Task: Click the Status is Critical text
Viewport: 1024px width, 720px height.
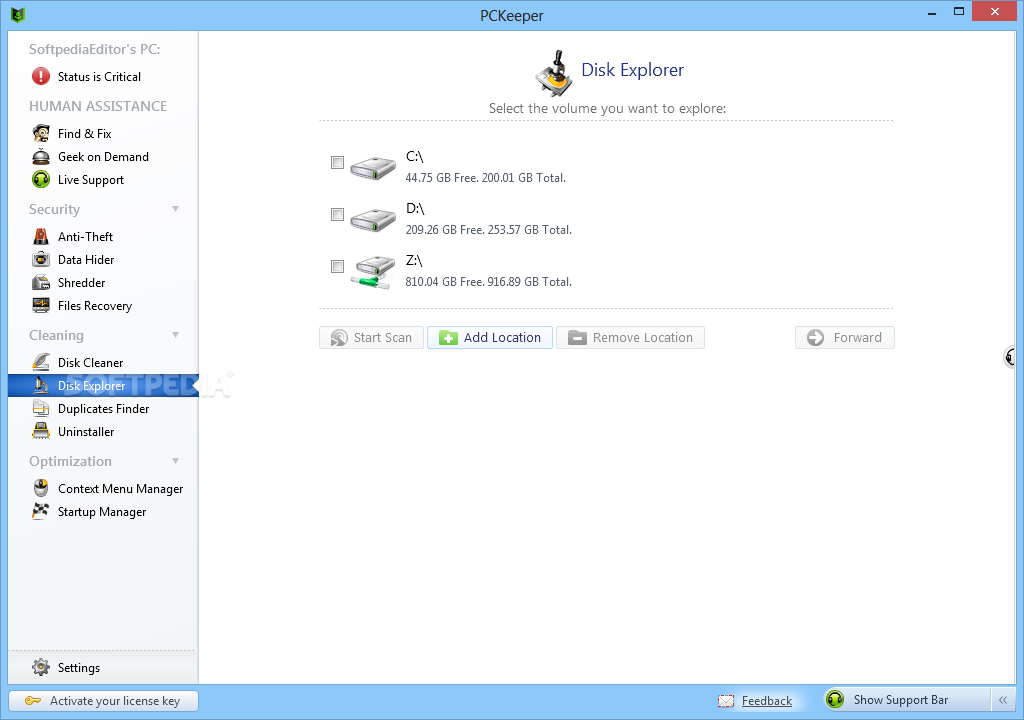Action: tap(99, 76)
